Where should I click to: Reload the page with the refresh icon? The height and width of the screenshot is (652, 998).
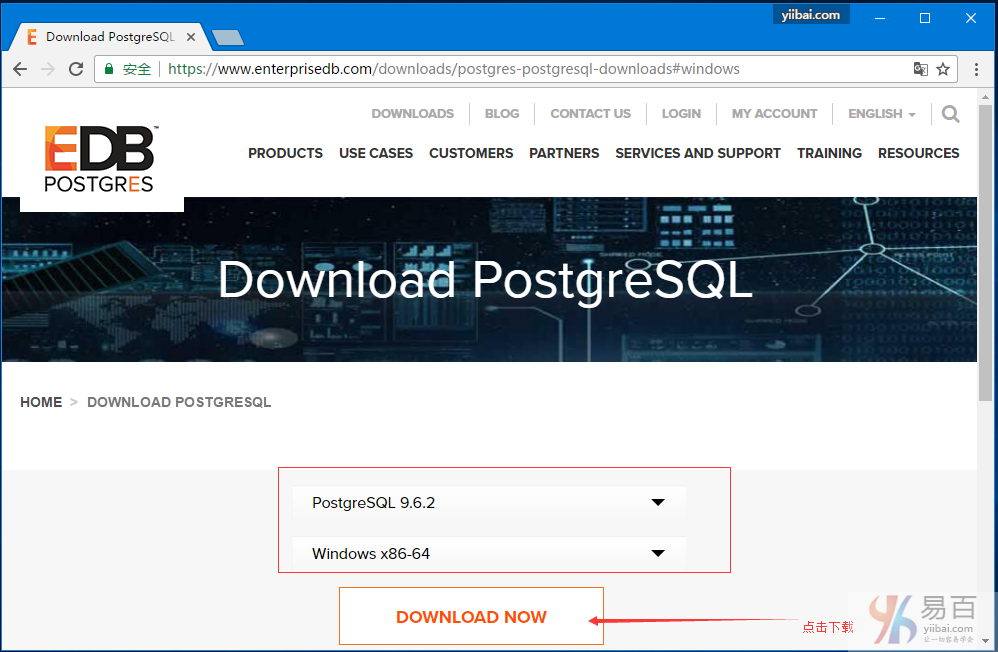pos(76,69)
